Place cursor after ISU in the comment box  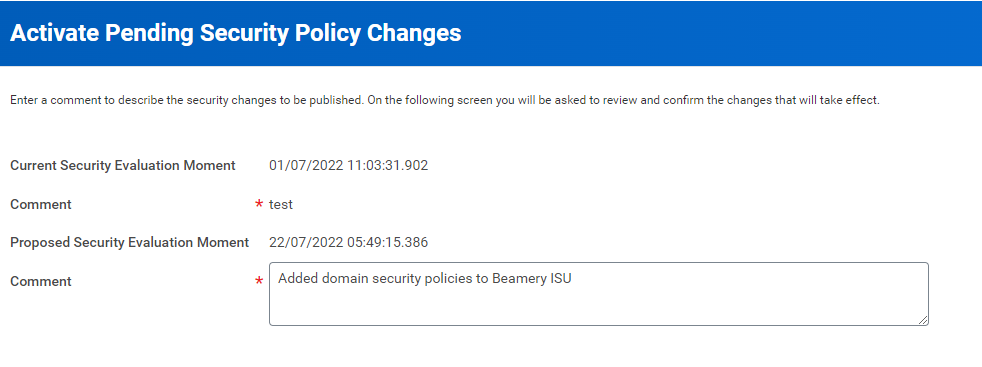coord(572,279)
